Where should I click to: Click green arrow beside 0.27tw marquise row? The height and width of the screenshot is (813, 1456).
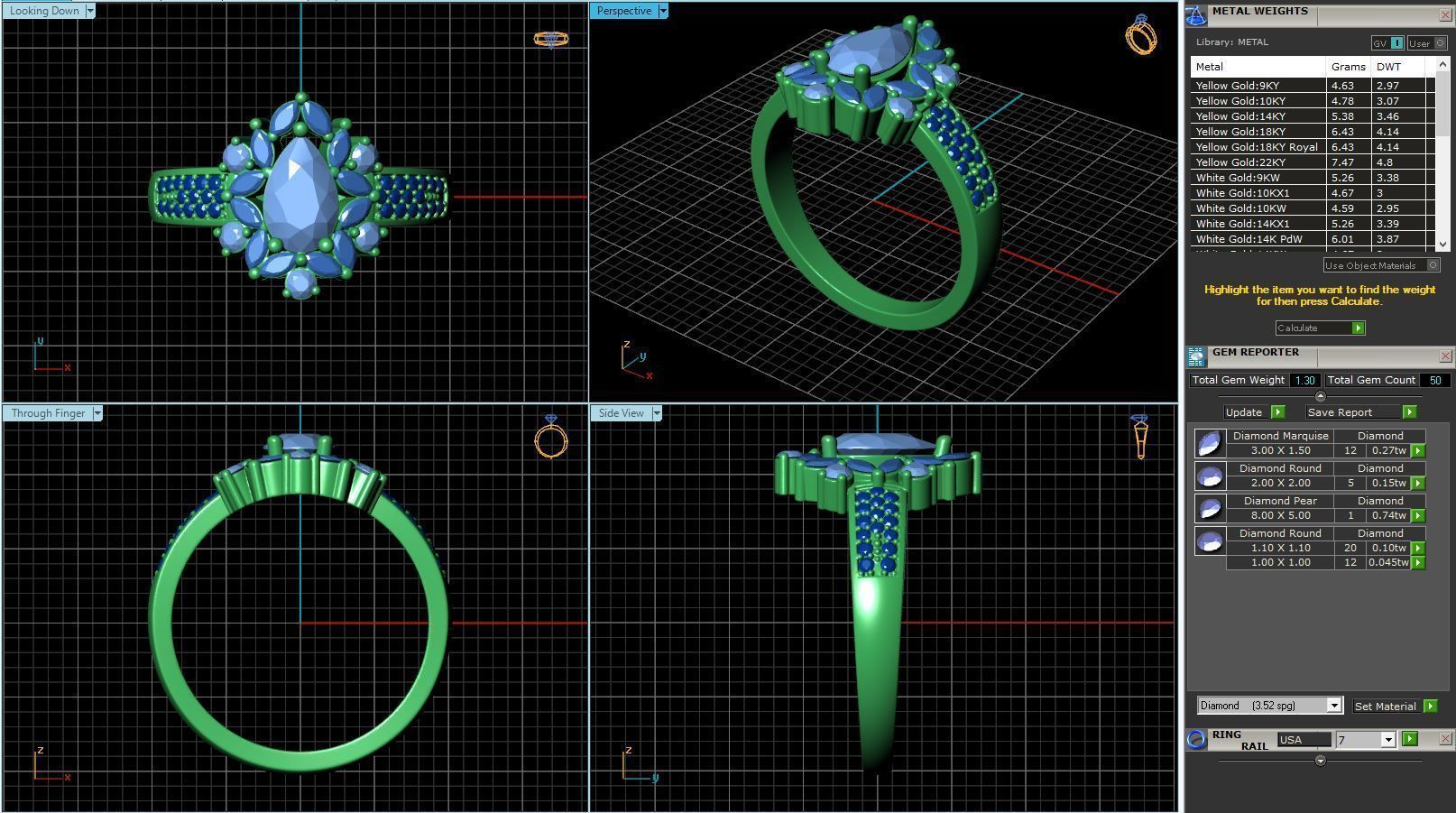1418,450
